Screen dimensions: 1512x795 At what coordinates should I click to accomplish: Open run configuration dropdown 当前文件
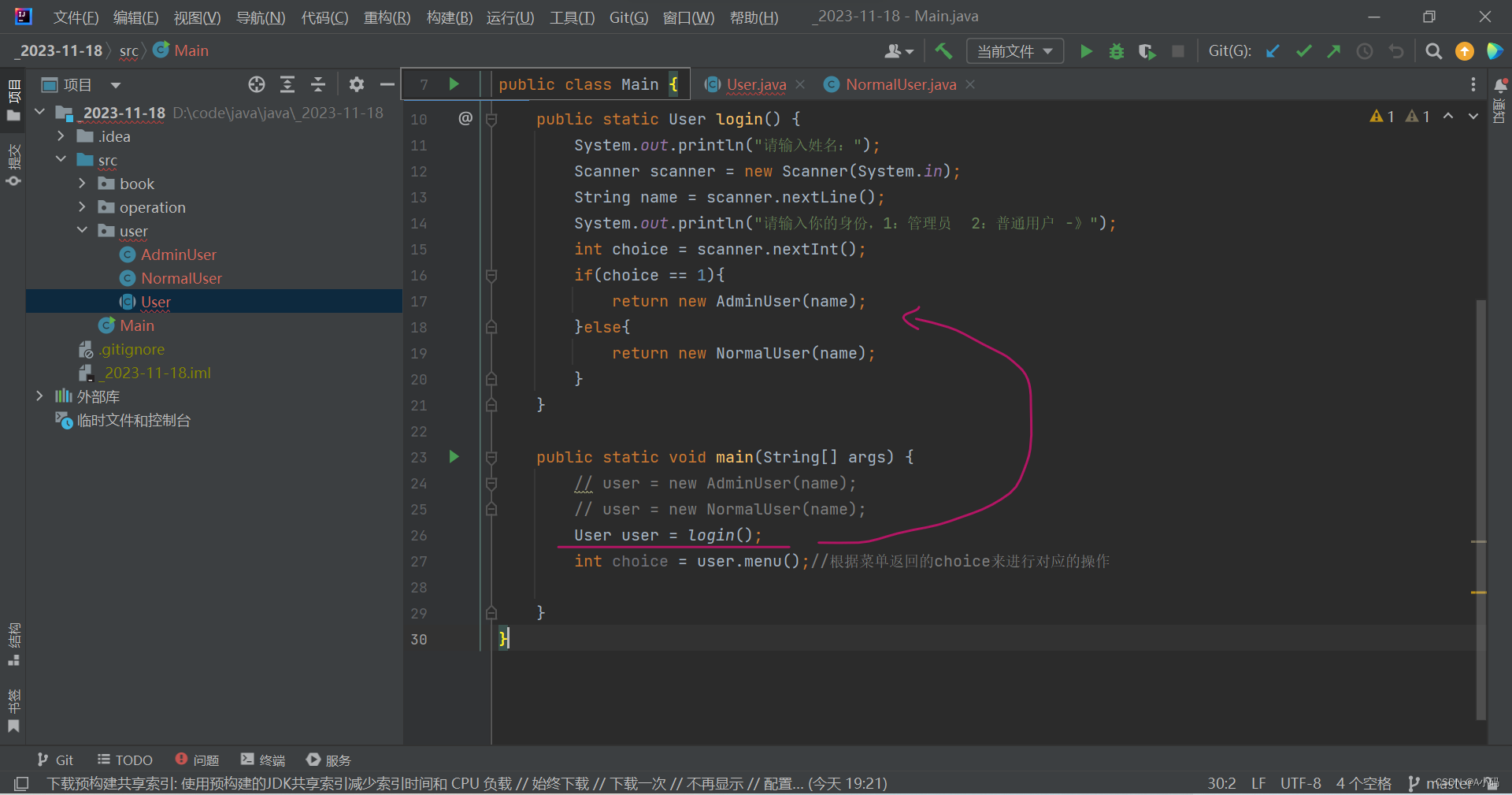(x=1014, y=51)
